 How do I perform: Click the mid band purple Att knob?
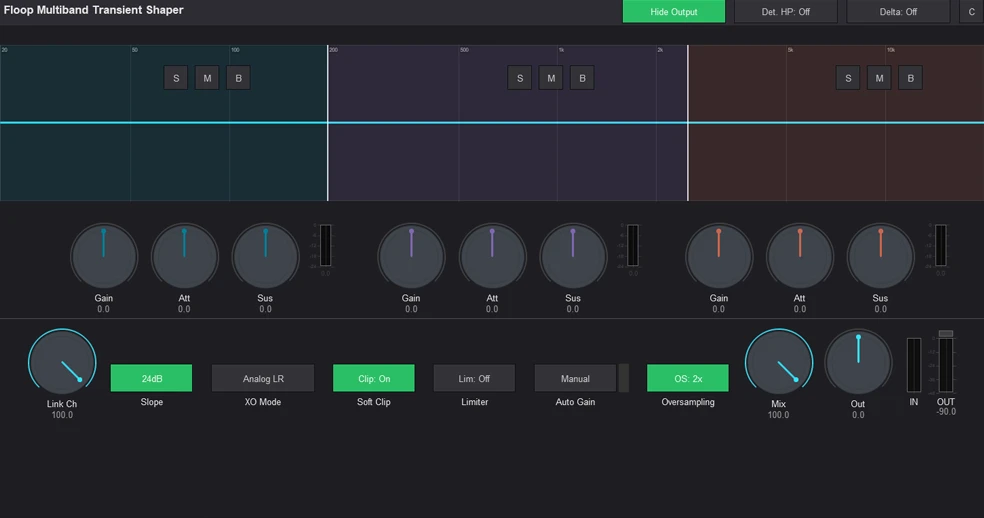(492, 256)
